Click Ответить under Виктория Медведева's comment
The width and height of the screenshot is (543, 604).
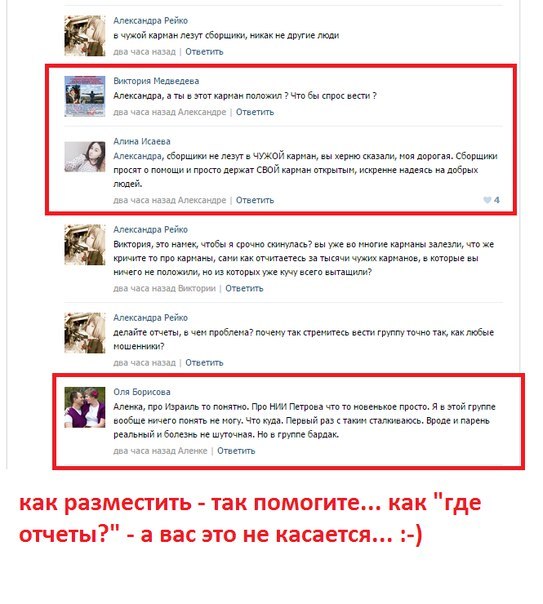(255, 112)
